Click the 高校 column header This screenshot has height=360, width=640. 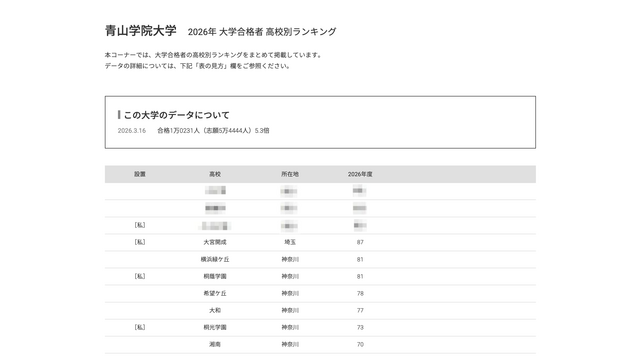click(x=215, y=174)
